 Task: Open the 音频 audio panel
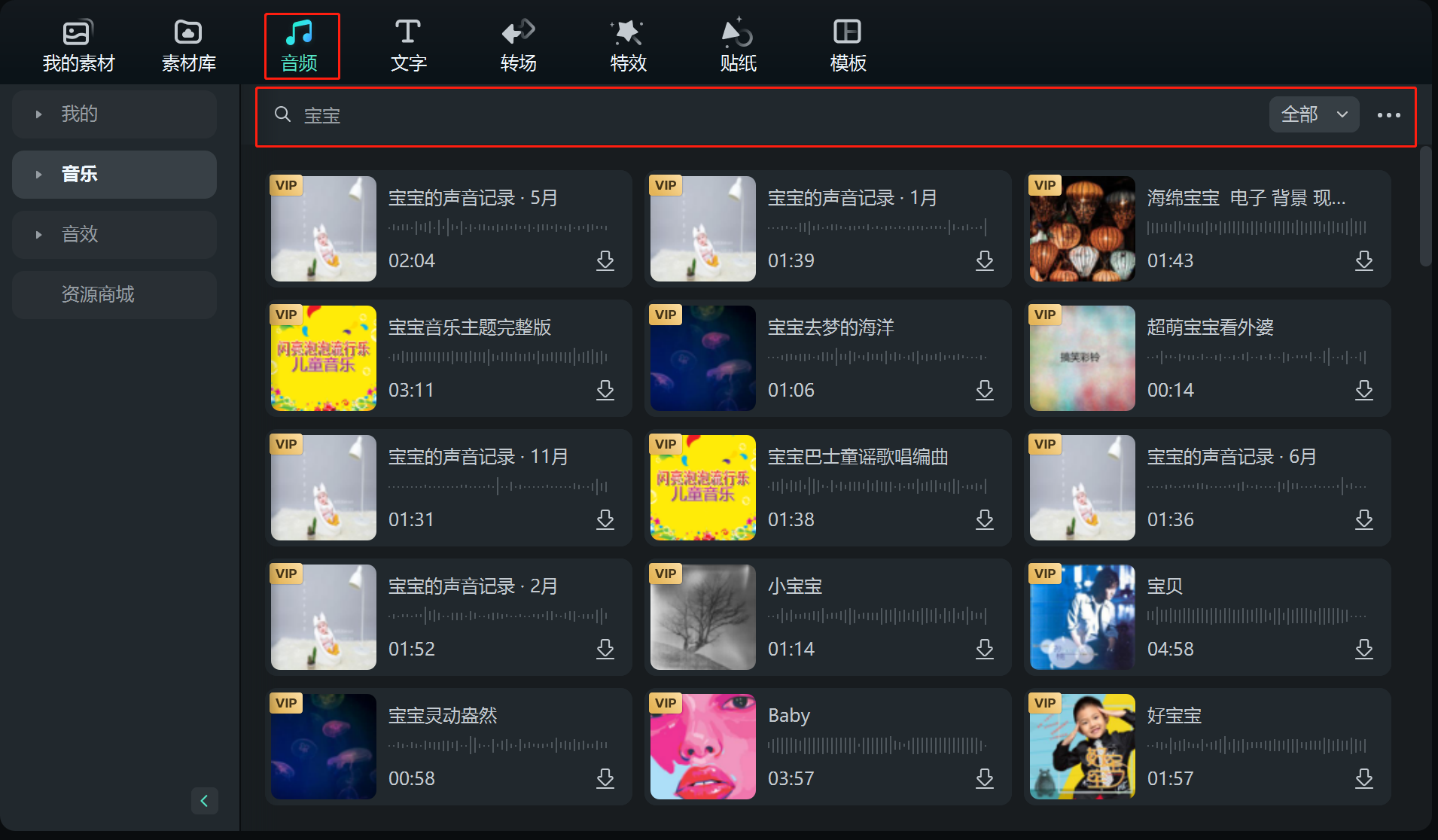(x=301, y=44)
